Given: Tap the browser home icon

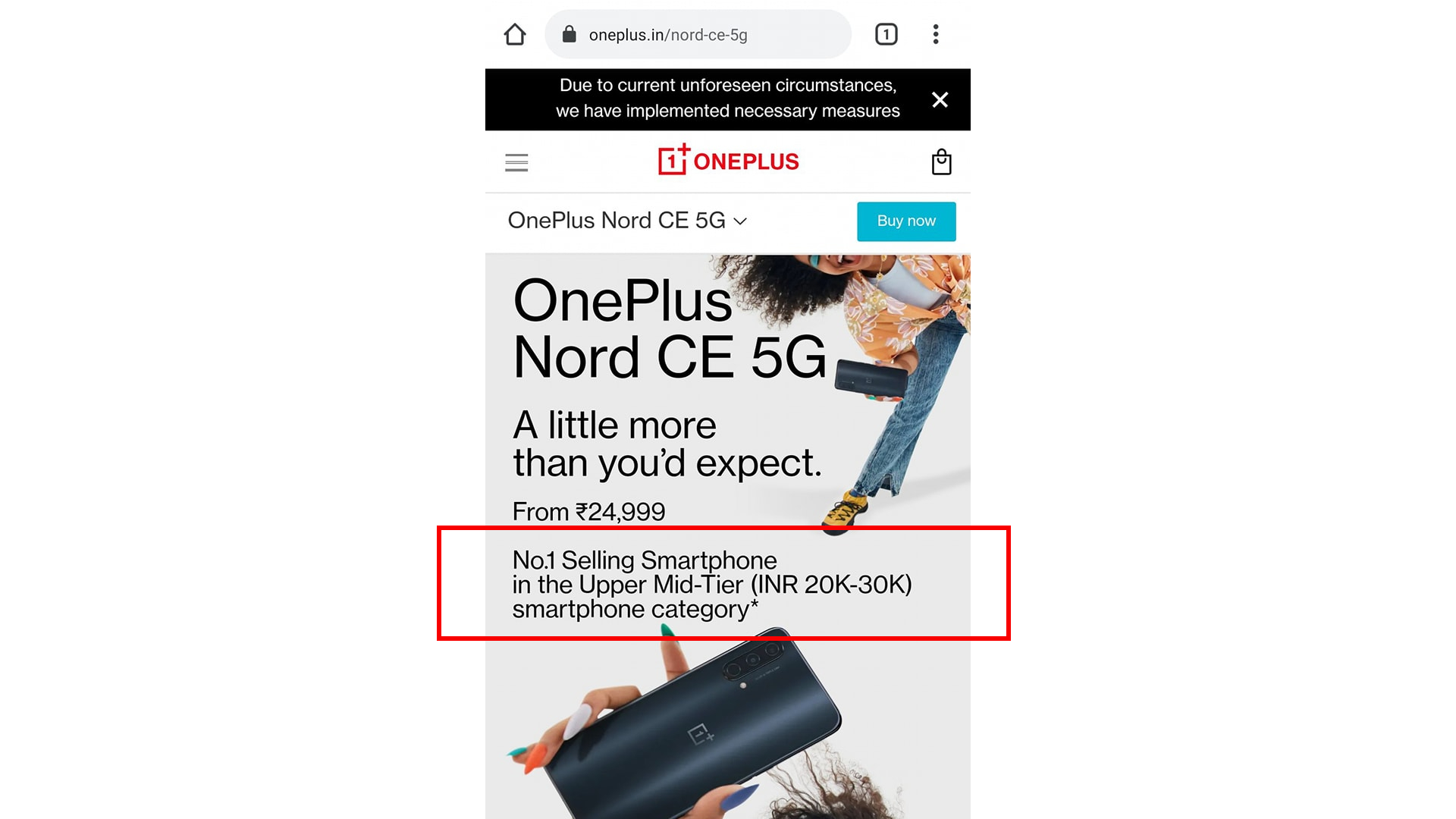Looking at the screenshot, I should (x=515, y=34).
